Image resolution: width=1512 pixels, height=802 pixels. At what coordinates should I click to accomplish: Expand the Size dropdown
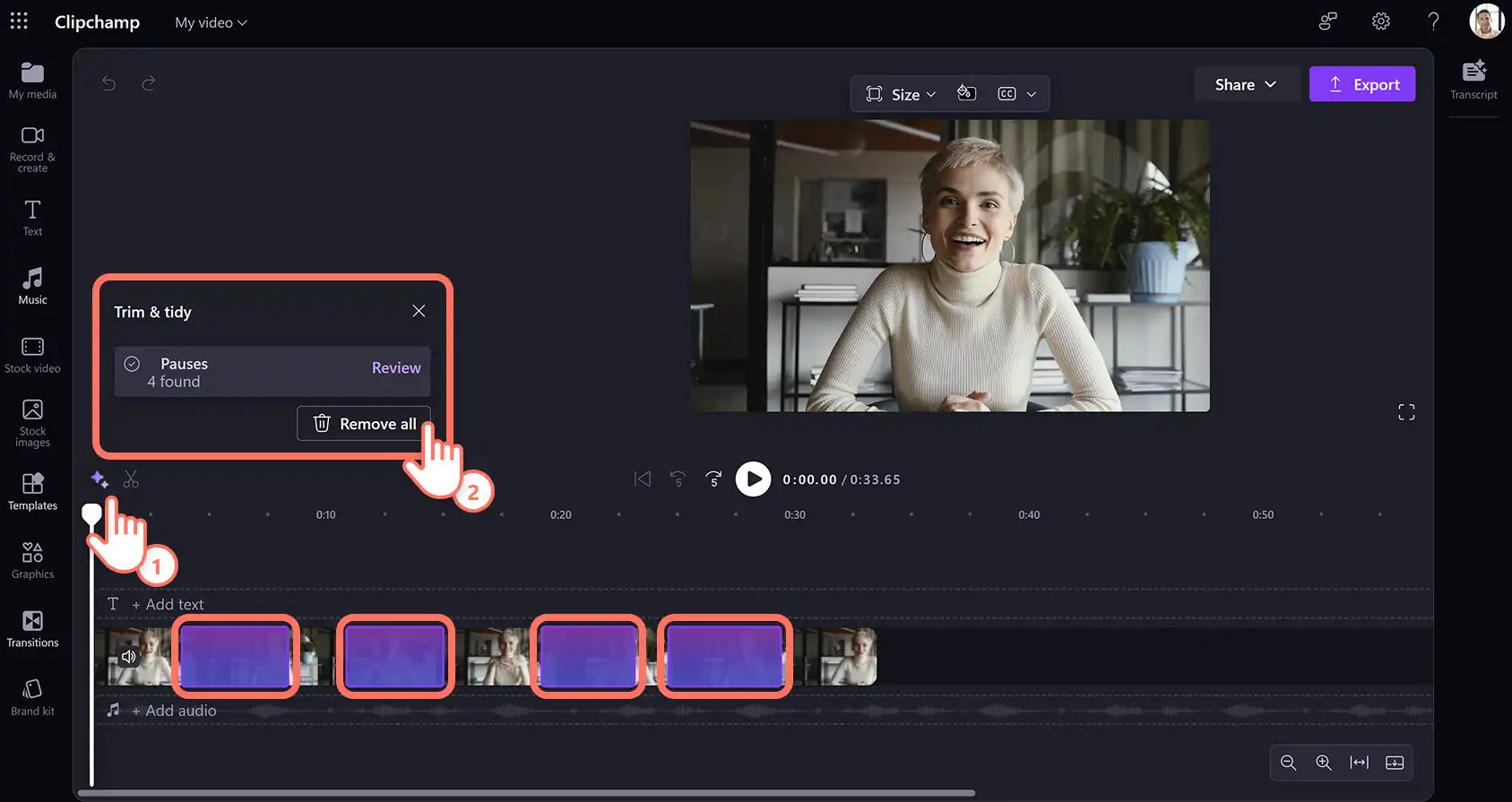tap(901, 94)
